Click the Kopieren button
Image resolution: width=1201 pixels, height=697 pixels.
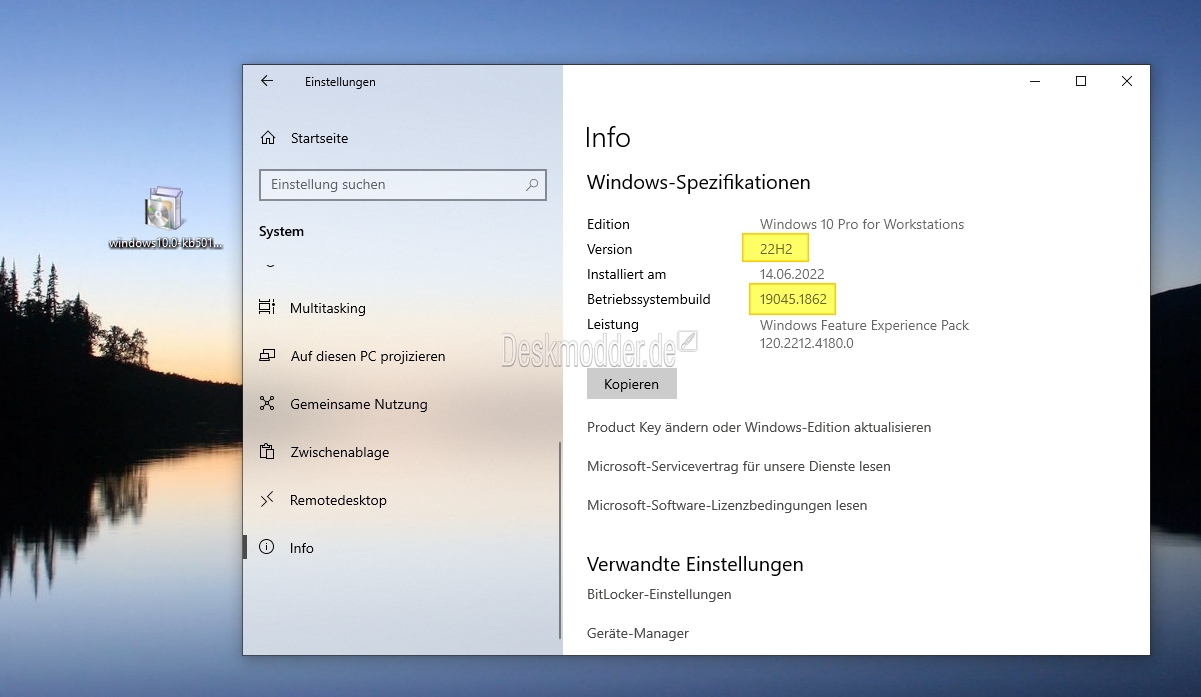[x=632, y=384]
